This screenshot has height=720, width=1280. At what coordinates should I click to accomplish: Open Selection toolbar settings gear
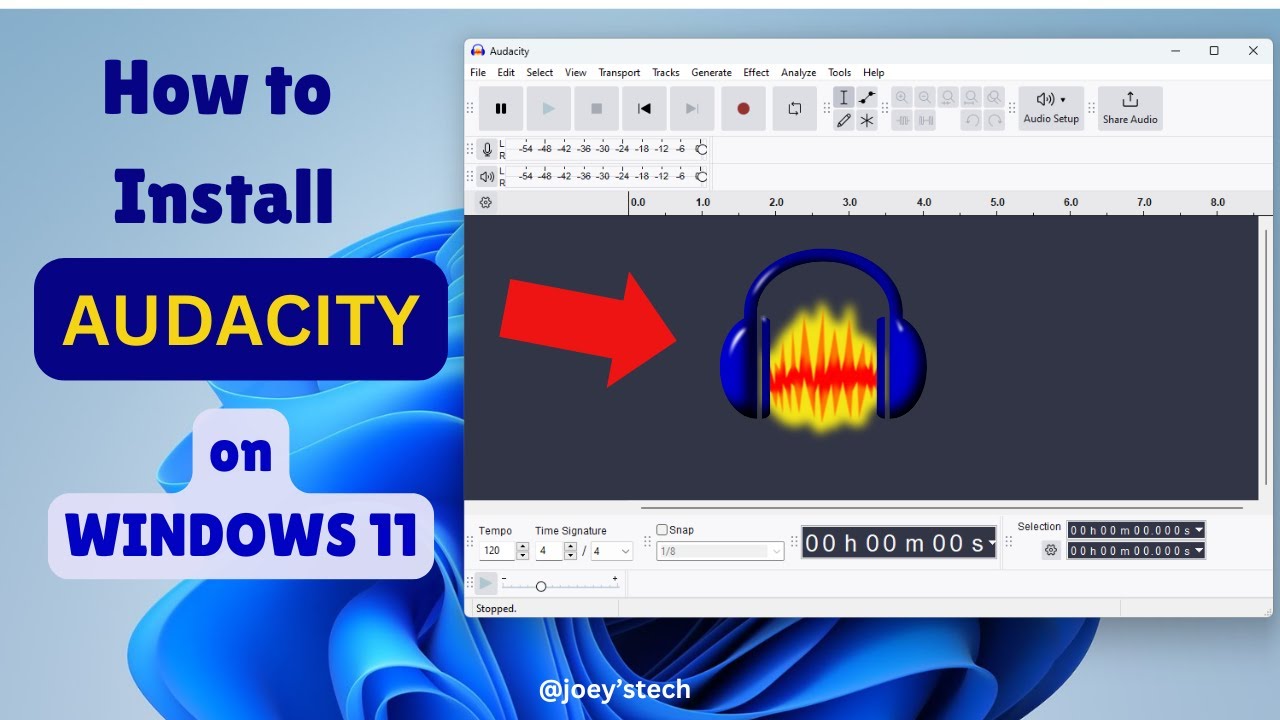(x=1051, y=550)
